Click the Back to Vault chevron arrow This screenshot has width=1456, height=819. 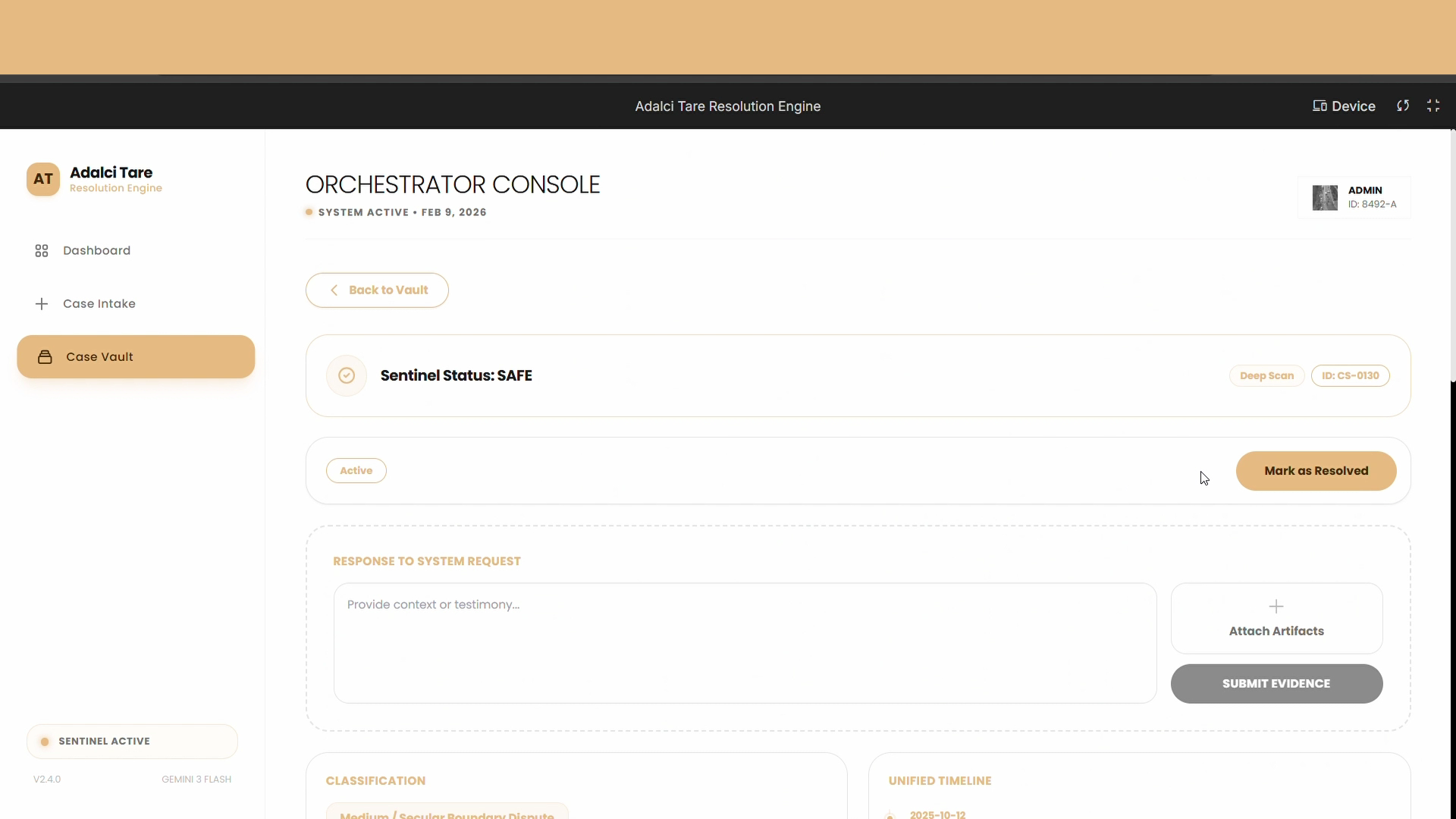(334, 290)
